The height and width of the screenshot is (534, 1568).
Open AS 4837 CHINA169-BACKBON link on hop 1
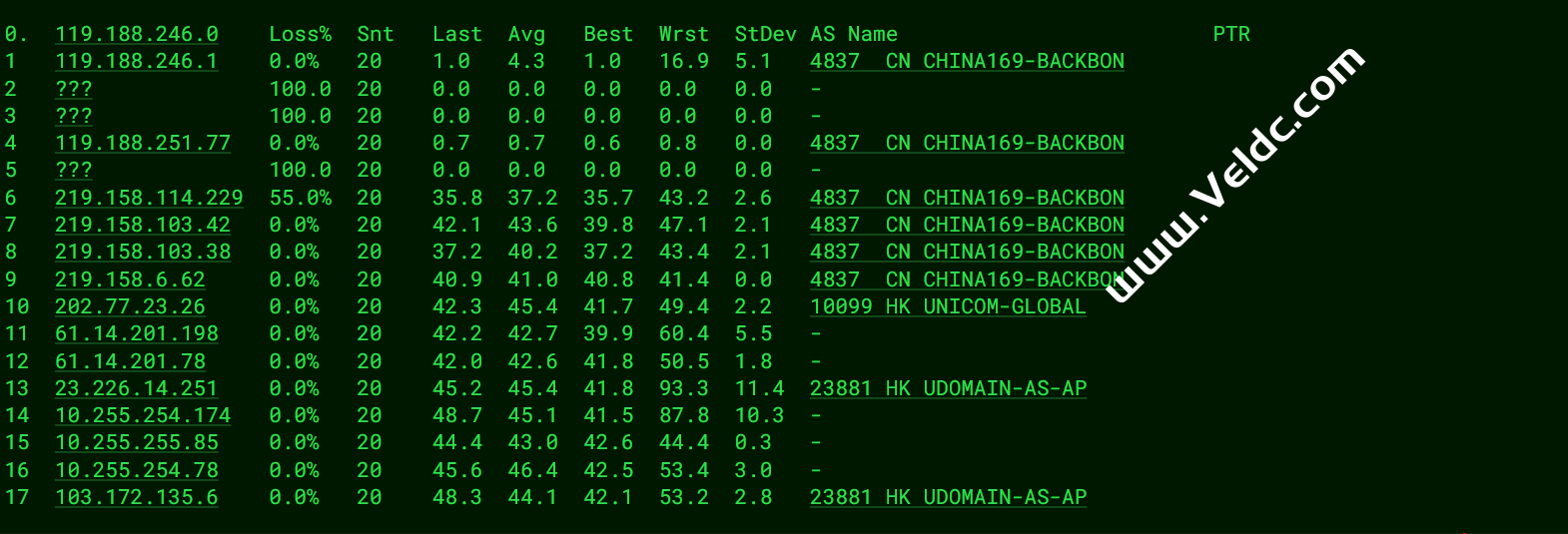(x=967, y=61)
